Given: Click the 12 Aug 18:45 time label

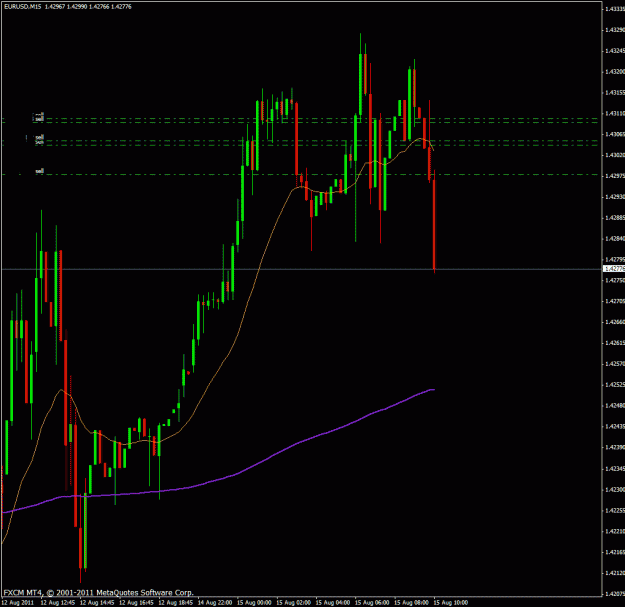Looking at the screenshot, I should [176, 602].
